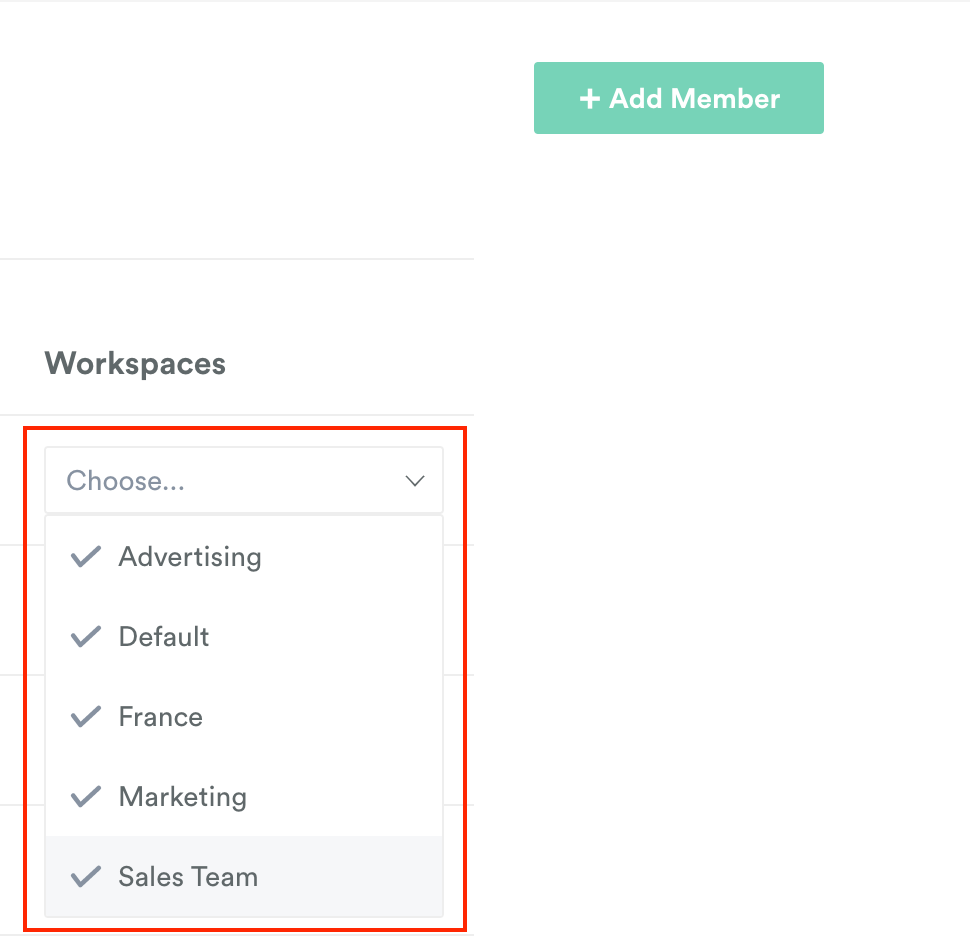Screen dimensions: 970x940
Task: Uncheck the Advertising checkmark
Action: pyautogui.click(x=85, y=557)
